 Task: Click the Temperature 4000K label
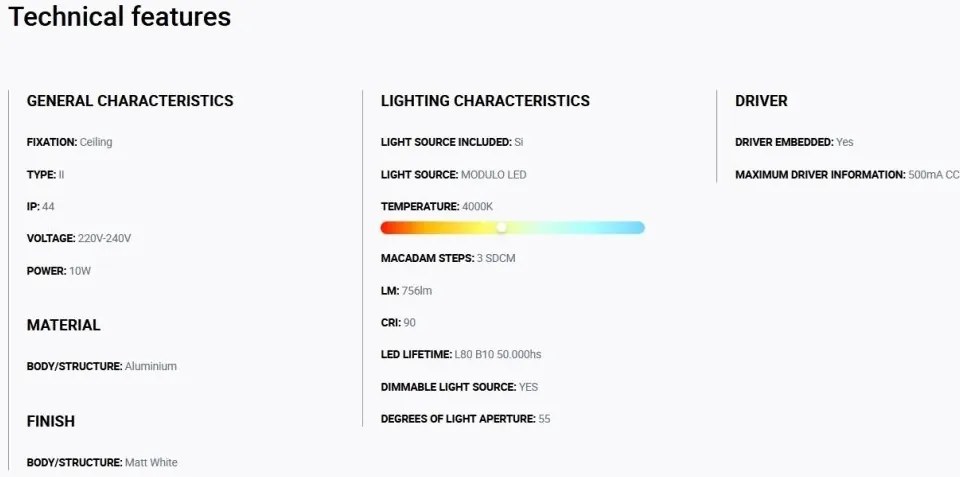(437, 206)
